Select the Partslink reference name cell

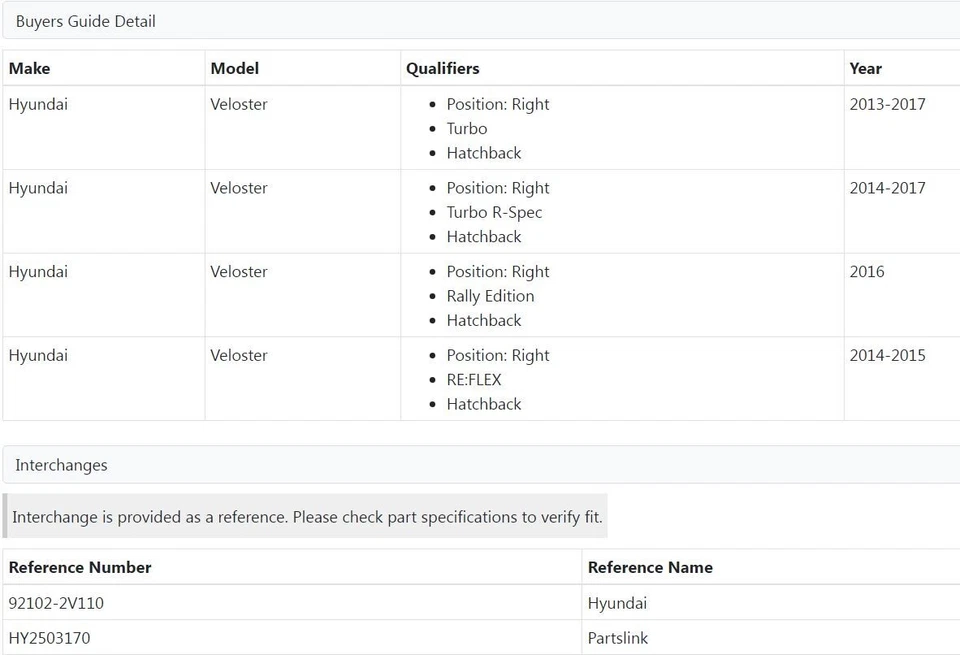(618, 638)
